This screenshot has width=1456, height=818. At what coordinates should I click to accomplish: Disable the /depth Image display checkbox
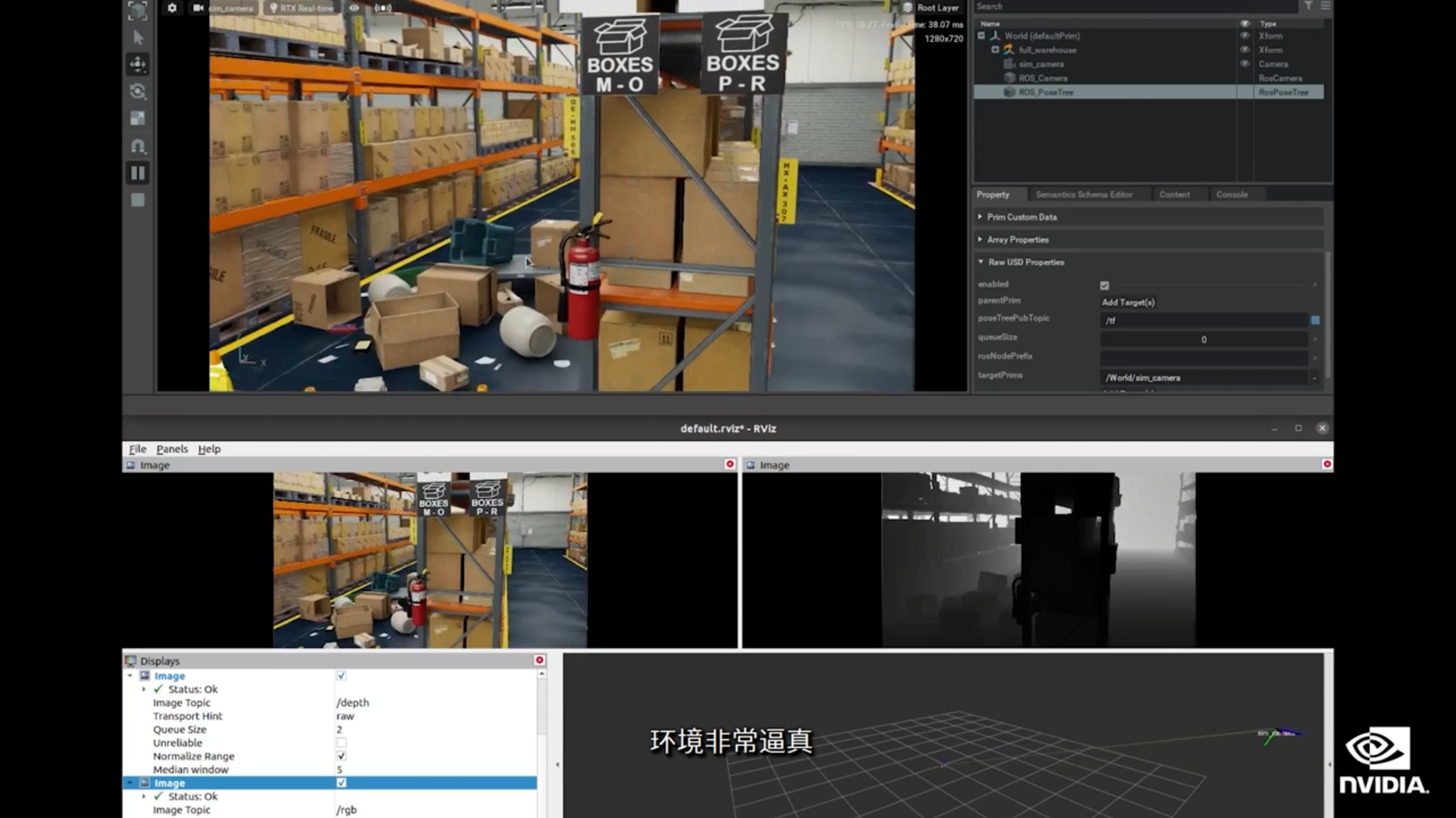(341, 676)
